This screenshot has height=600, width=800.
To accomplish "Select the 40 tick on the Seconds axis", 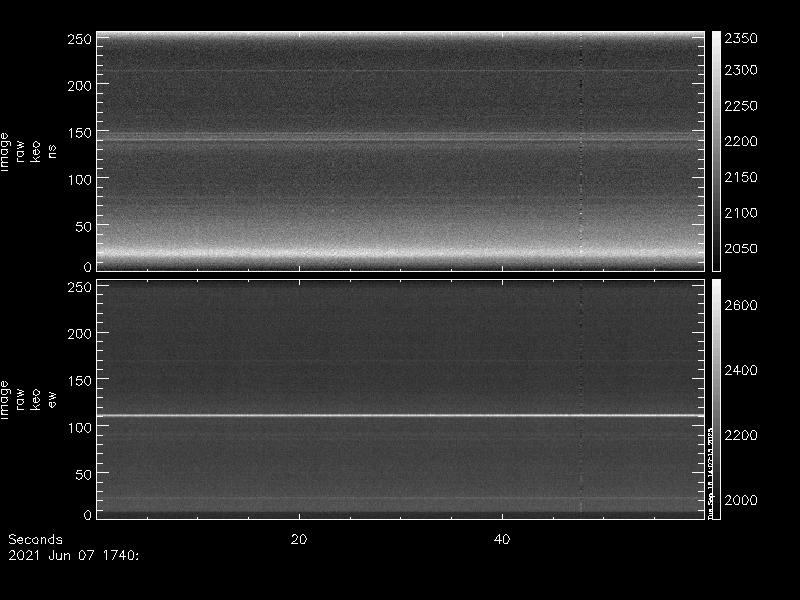I will (503, 539).
